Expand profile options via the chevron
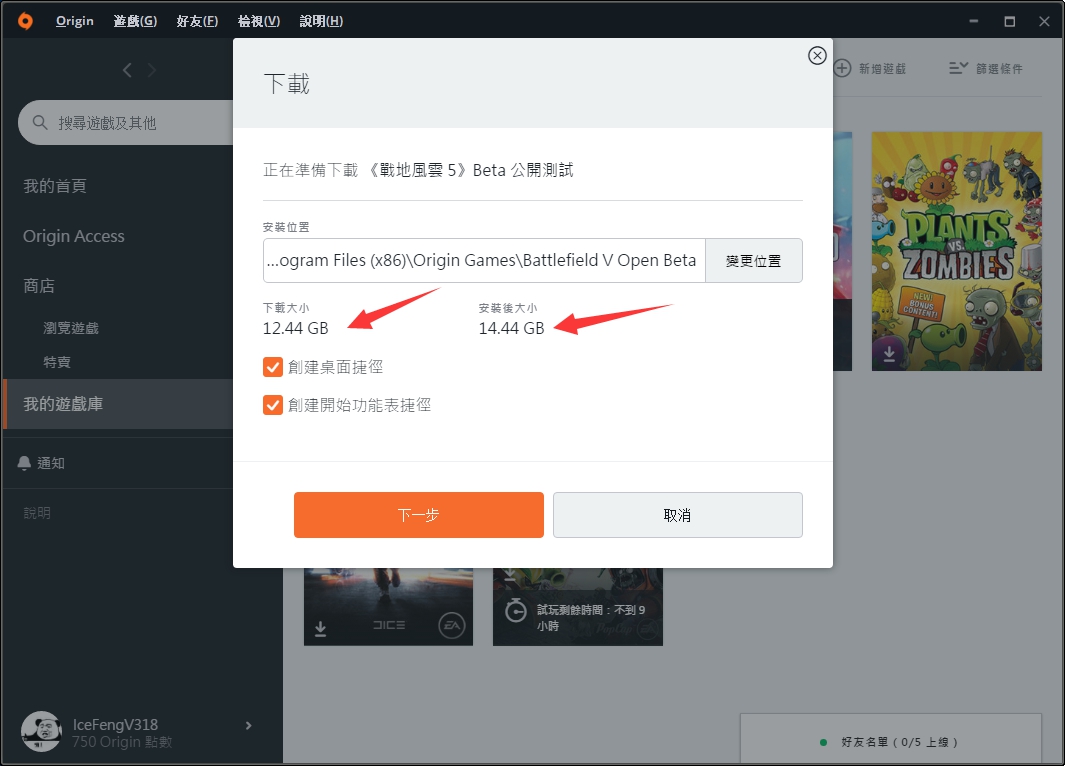This screenshot has width=1065, height=766. (x=247, y=726)
